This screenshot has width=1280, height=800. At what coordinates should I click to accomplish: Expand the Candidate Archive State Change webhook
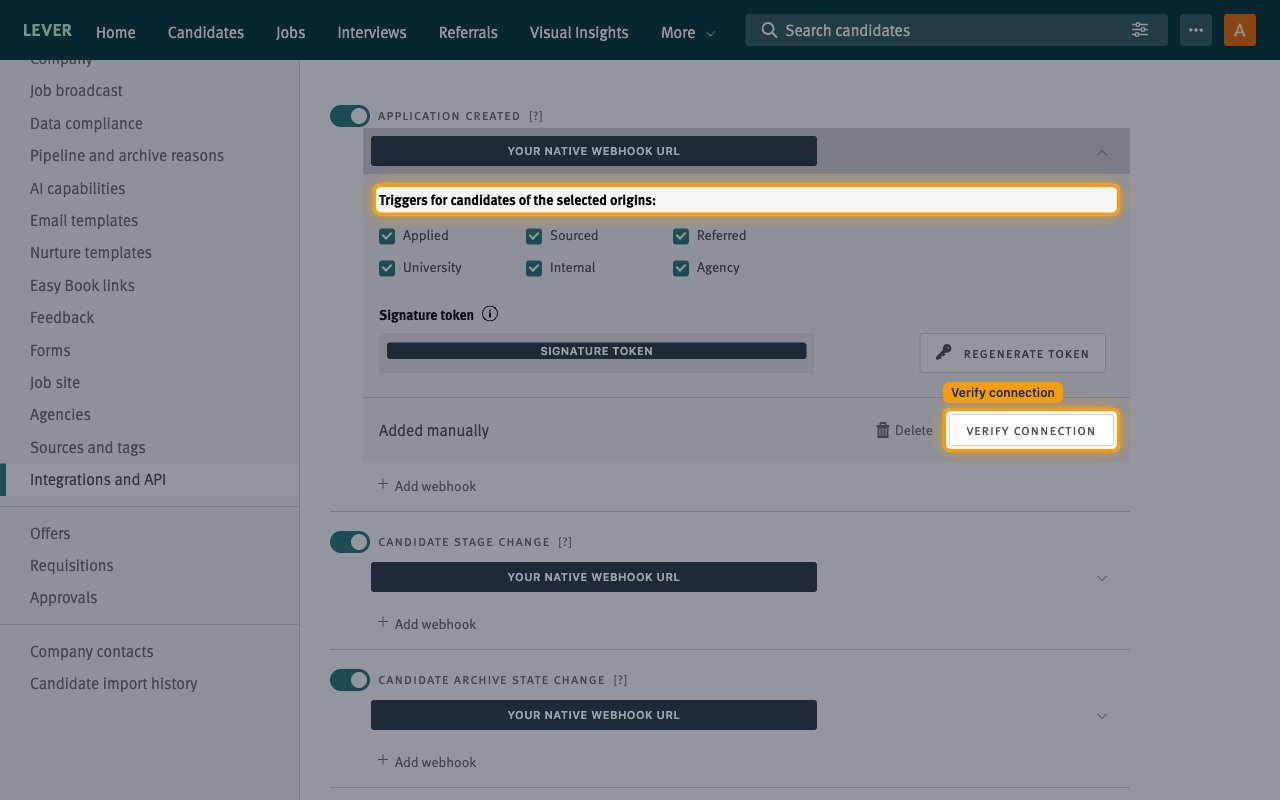coord(1102,716)
